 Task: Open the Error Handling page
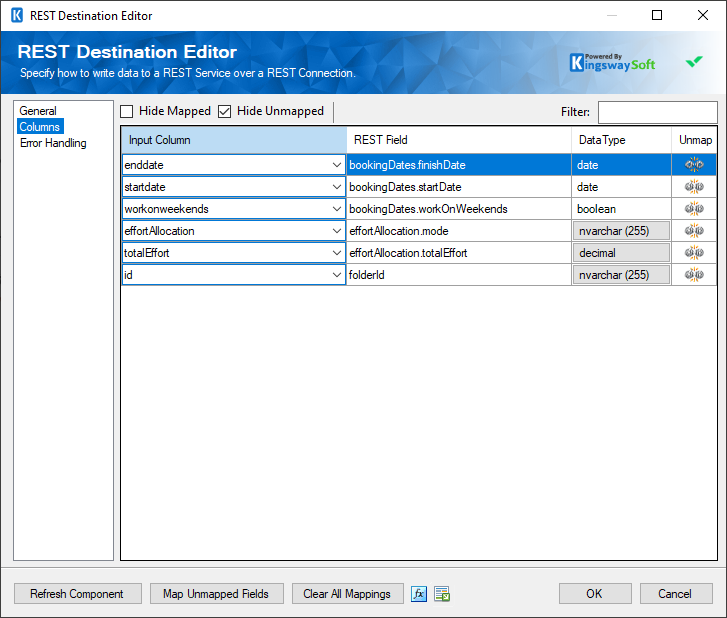(53, 143)
